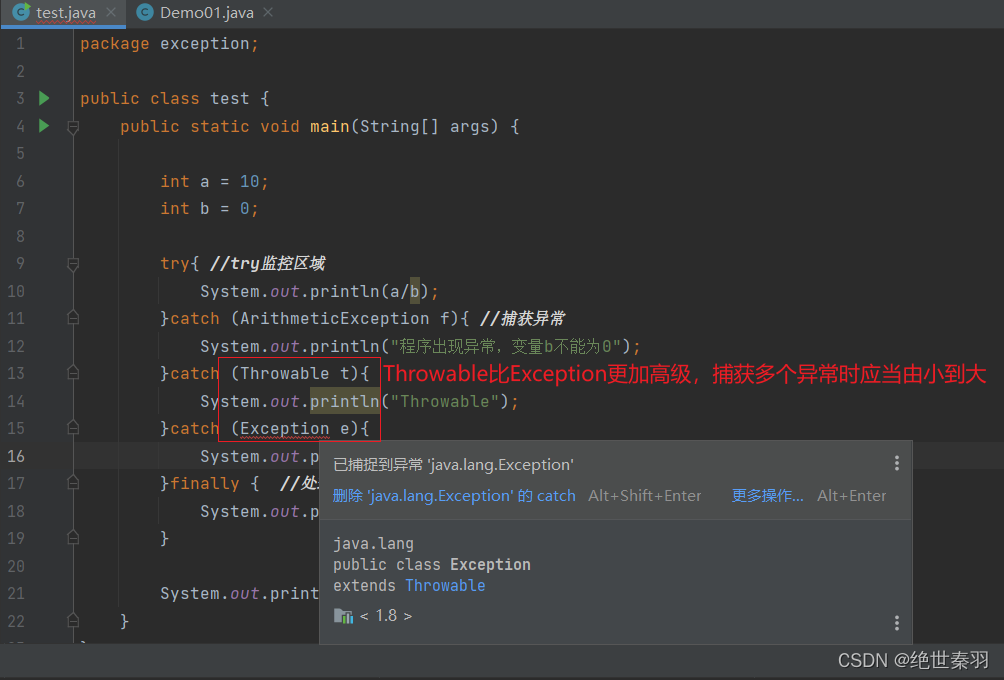Click ArithmeticException in the catch clause
Image resolution: width=1004 pixels, height=680 pixels.
(334, 318)
